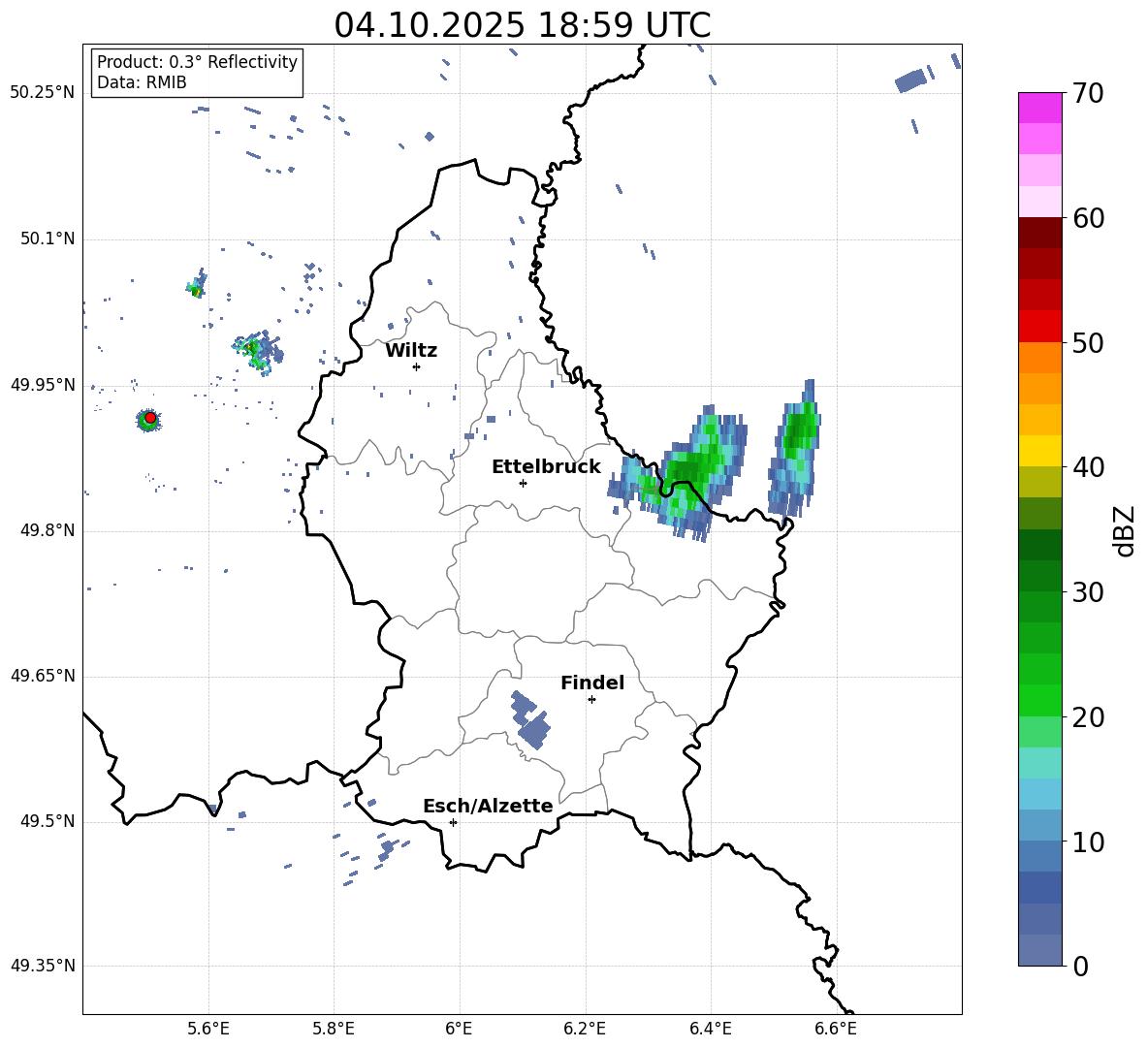Pick the bright green colorbar band above 20
The height and width of the screenshot is (1048, 1148).
[x=1039, y=700]
